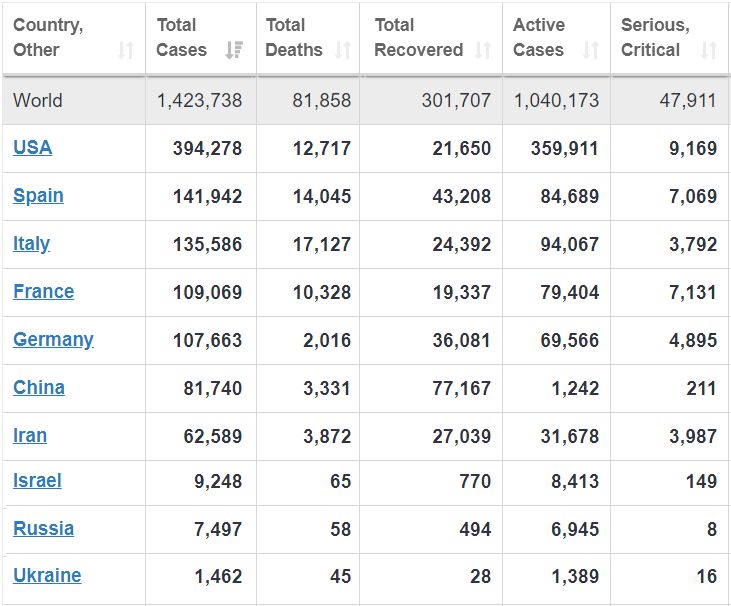Open the Spain country link
The image size is (731, 606).
38,196
